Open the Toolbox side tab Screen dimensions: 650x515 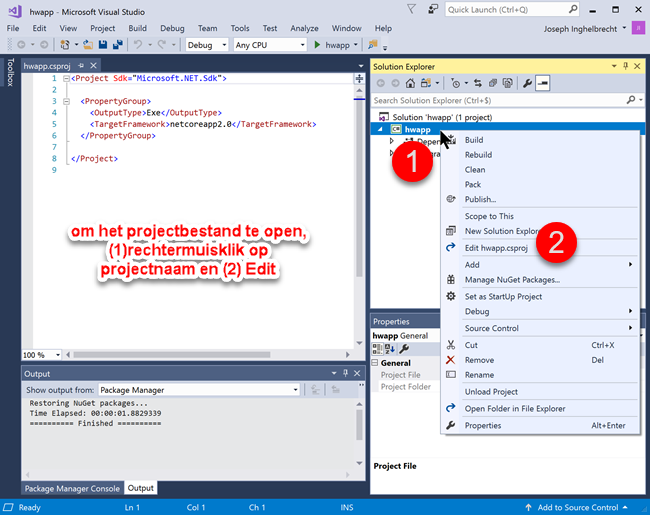tap(10, 72)
